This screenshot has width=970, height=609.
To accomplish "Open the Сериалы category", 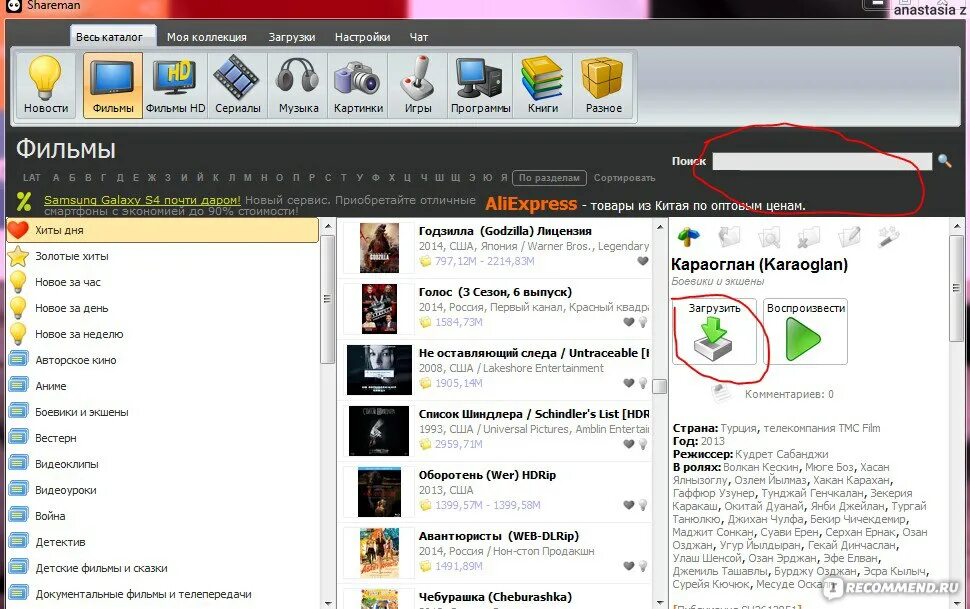I will click(x=238, y=85).
